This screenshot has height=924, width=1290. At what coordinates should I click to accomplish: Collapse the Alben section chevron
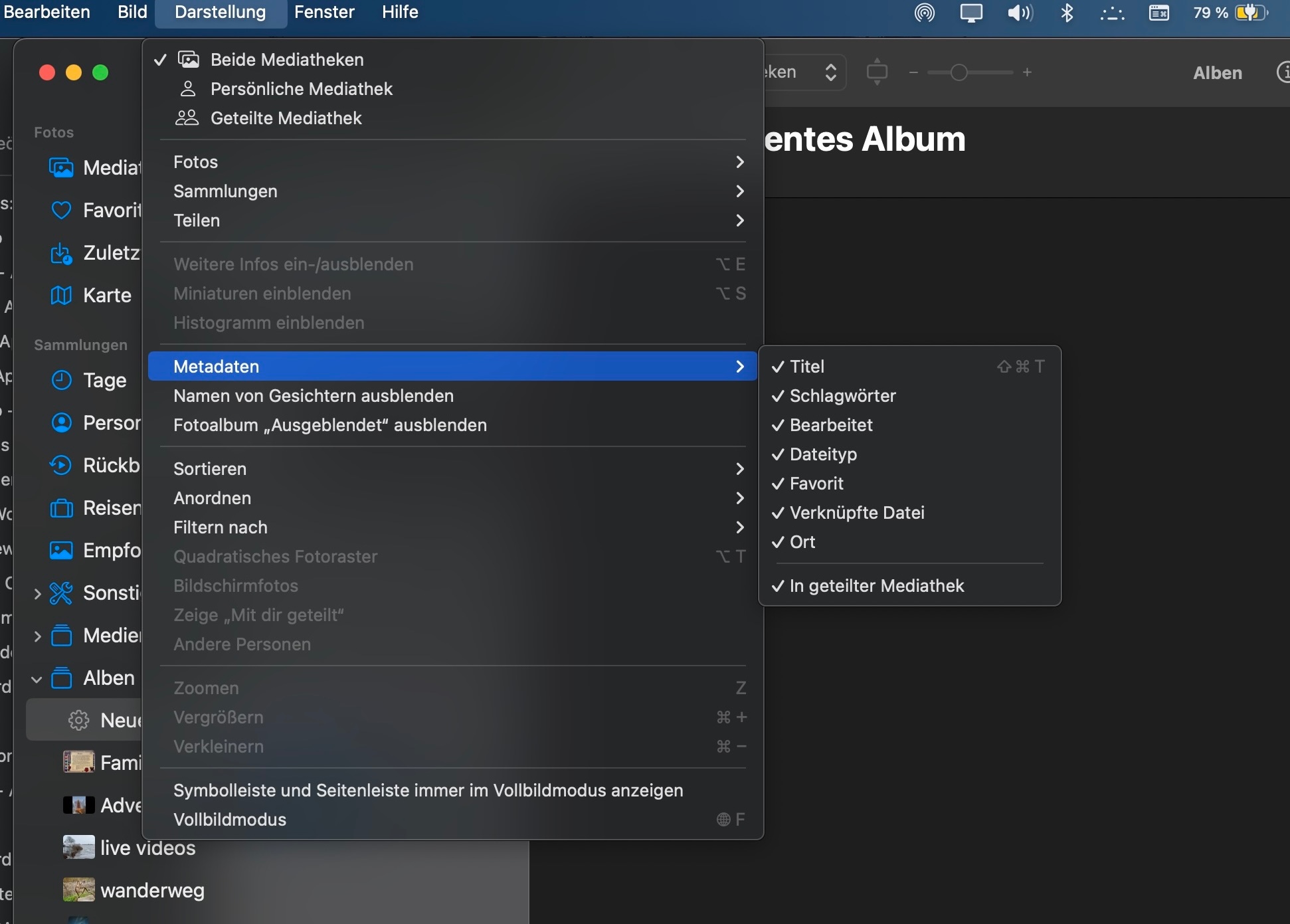(x=37, y=679)
